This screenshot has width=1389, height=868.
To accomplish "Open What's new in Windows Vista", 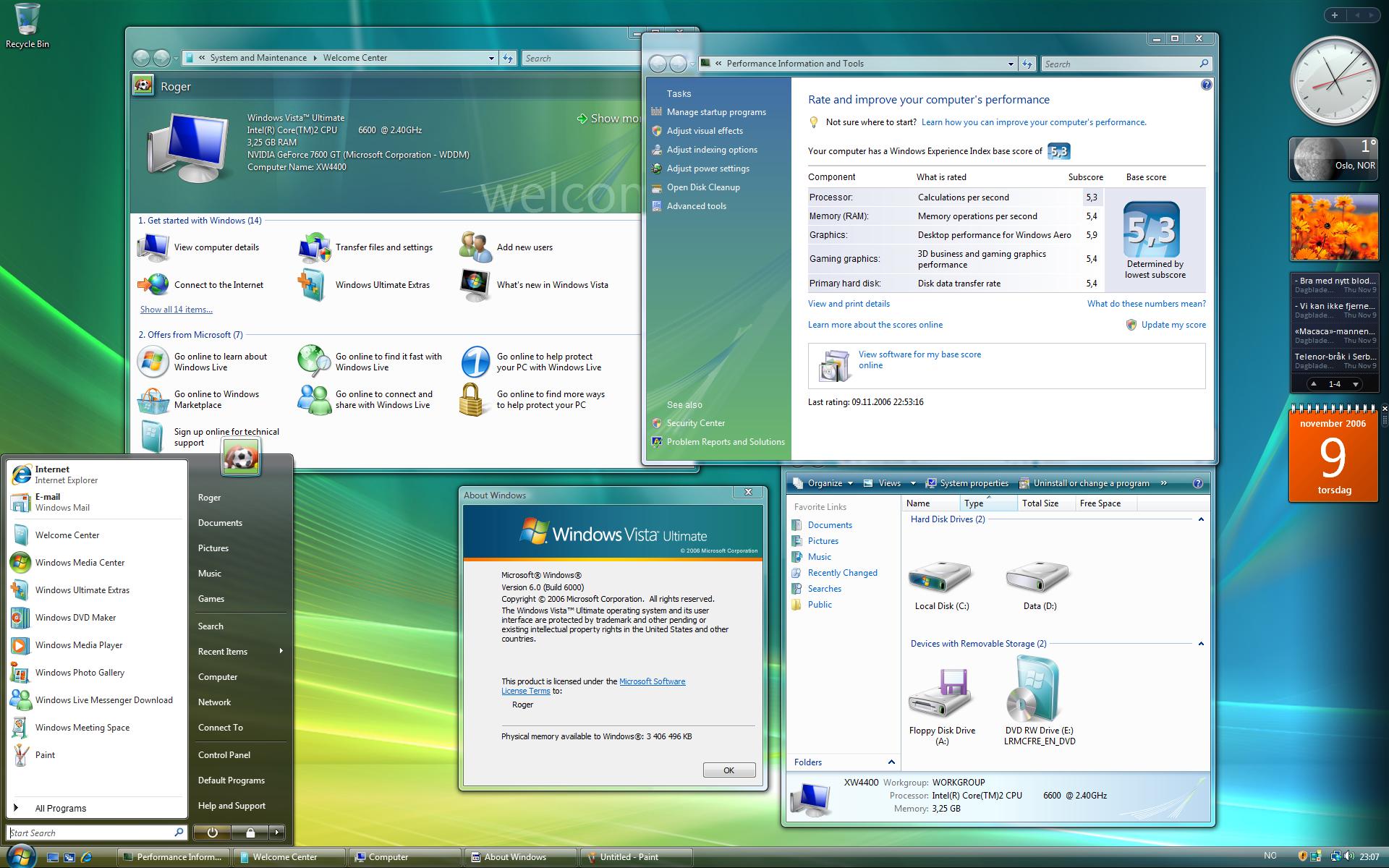I will 534,285.
